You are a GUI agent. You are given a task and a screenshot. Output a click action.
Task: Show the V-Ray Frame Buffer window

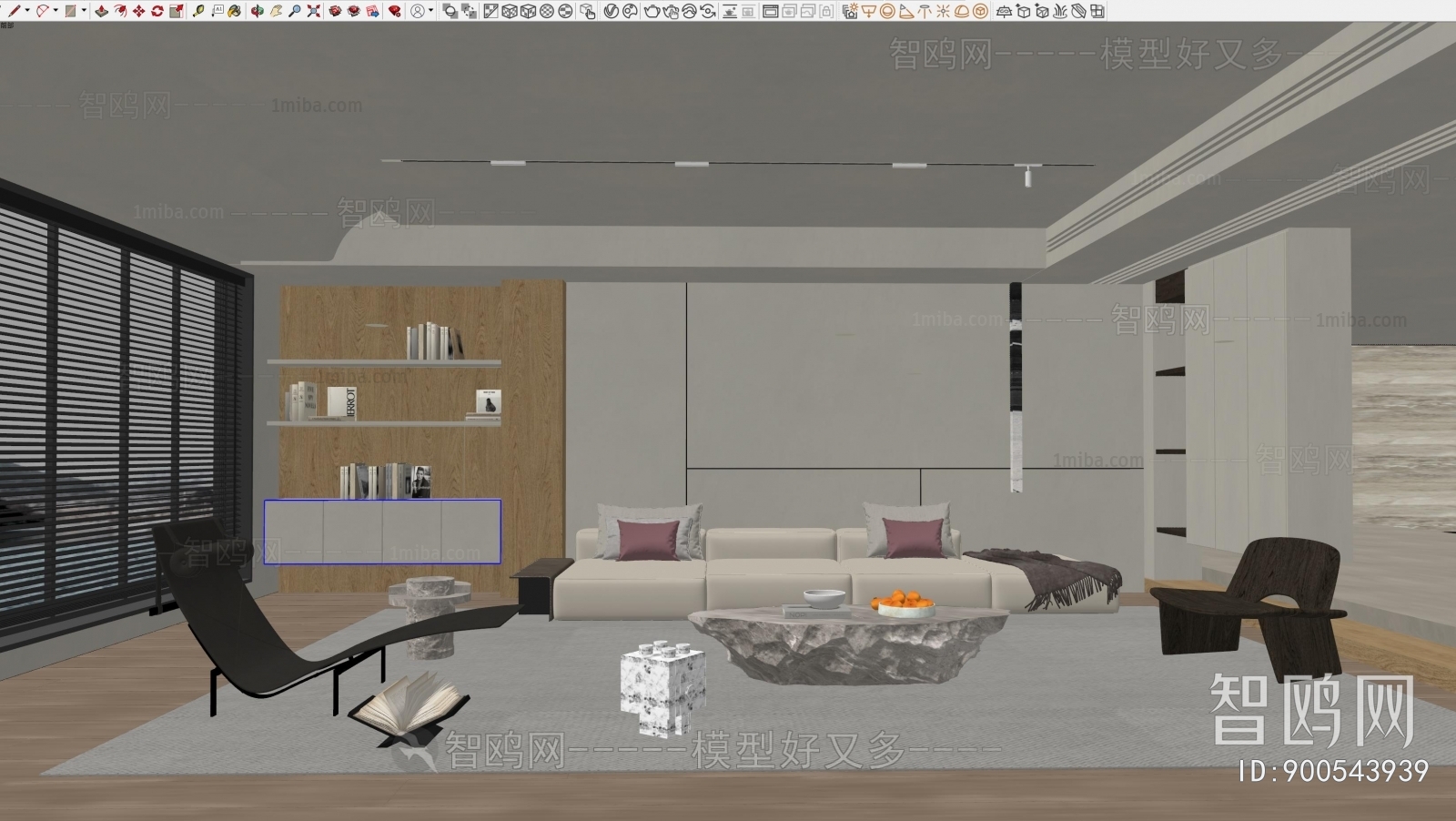[x=770, y=11]
